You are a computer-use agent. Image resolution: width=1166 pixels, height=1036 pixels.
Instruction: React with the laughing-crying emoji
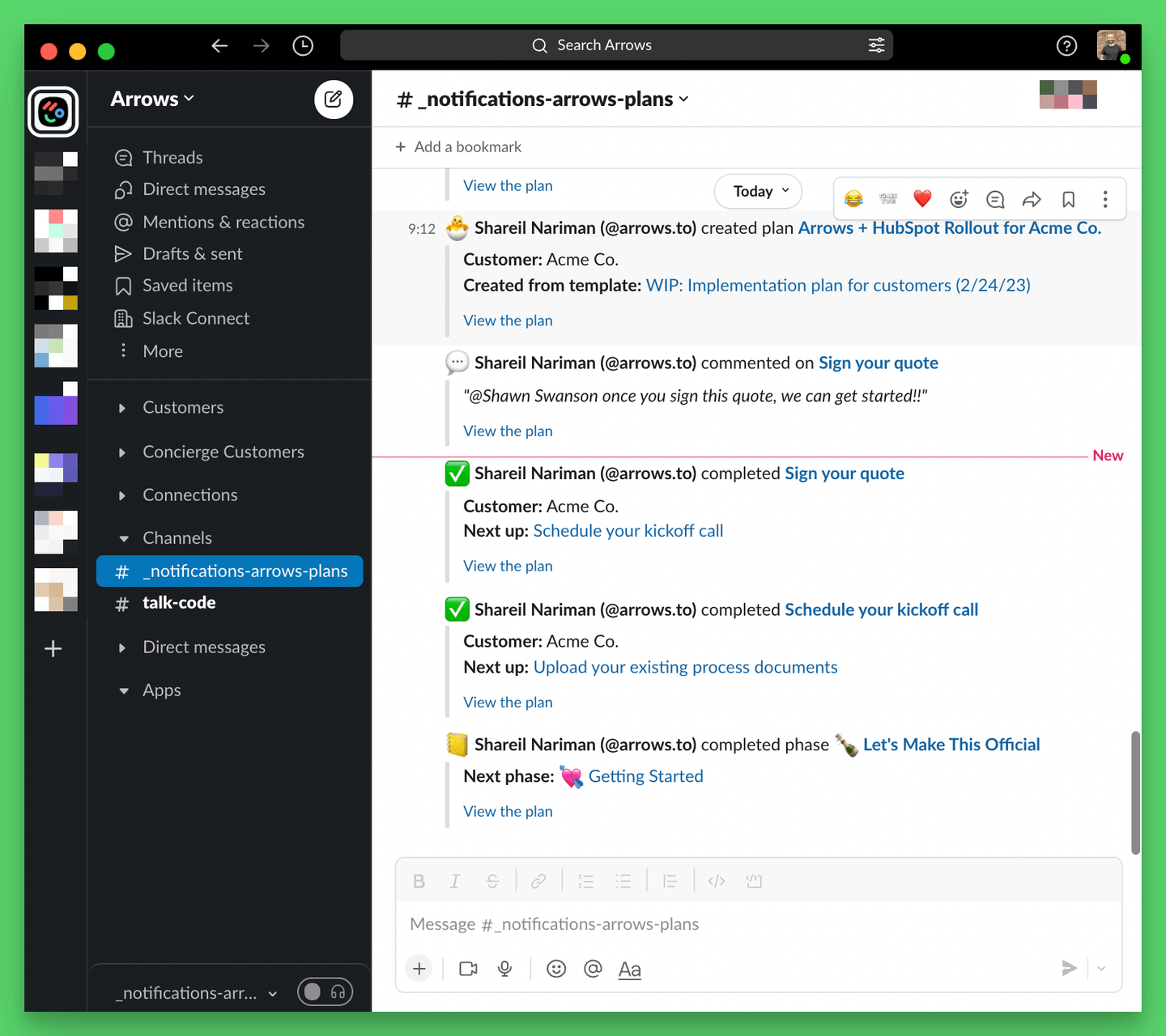click(x=853, y=199)
